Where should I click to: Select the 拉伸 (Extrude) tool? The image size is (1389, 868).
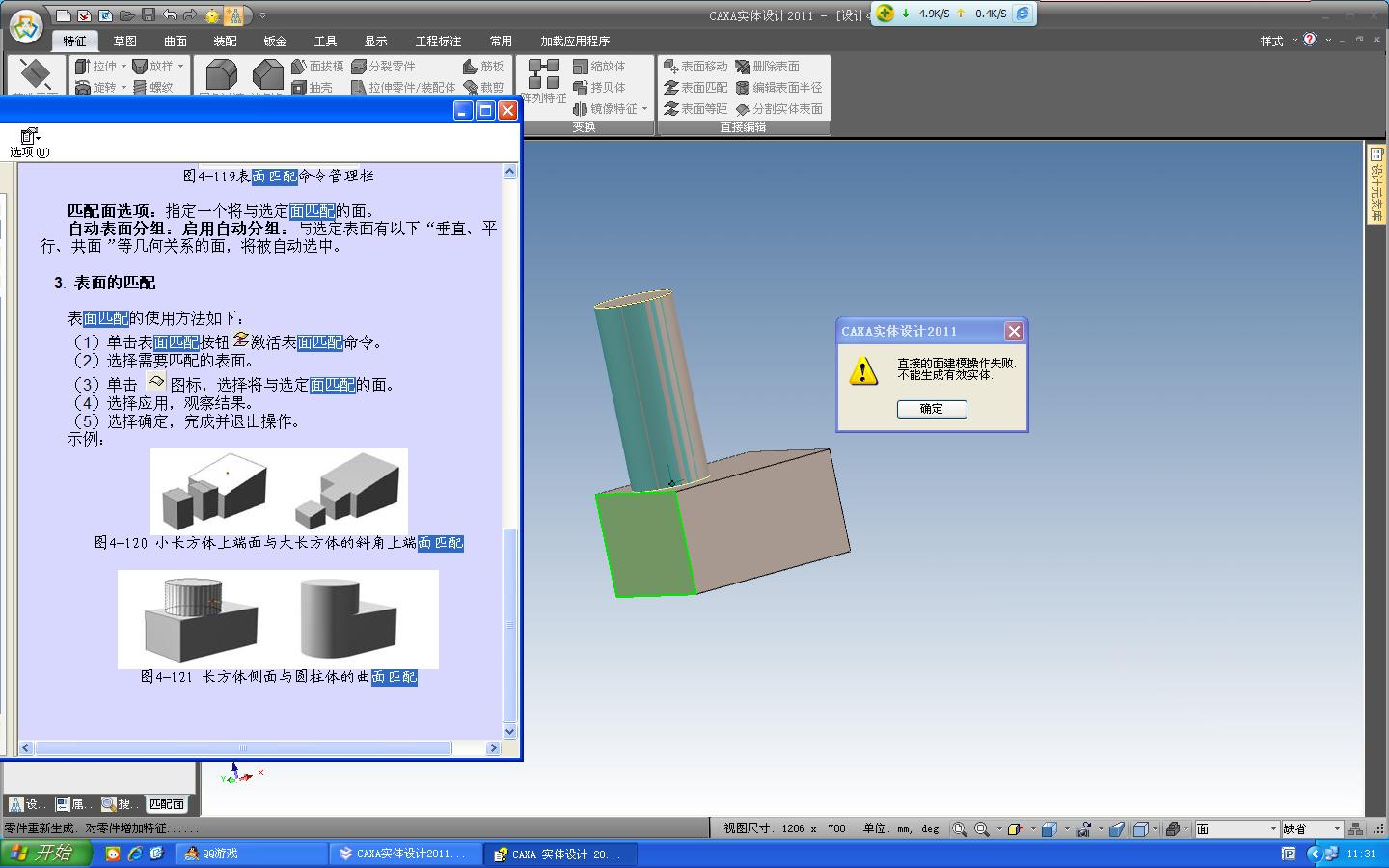[95, 66]
